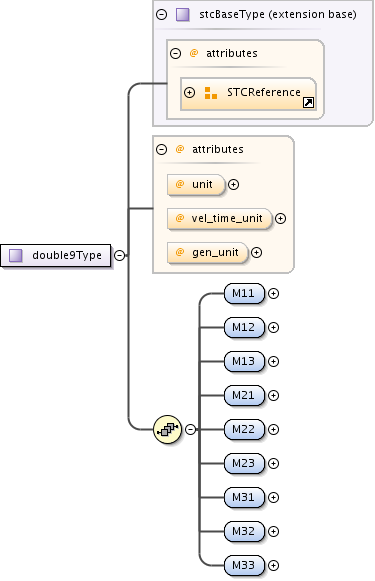Viewport: 375px width, 581px height.
Task: Click the @ icon on vel_time_unit
Action: [179, 218]
